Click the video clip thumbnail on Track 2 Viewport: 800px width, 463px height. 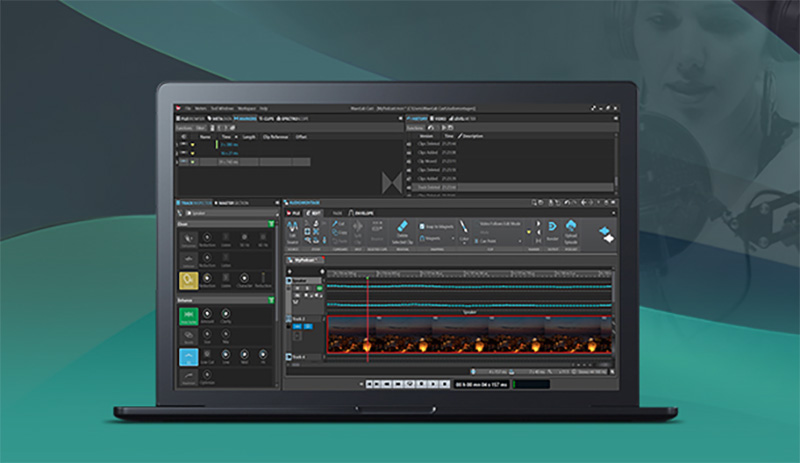point(469,334)
